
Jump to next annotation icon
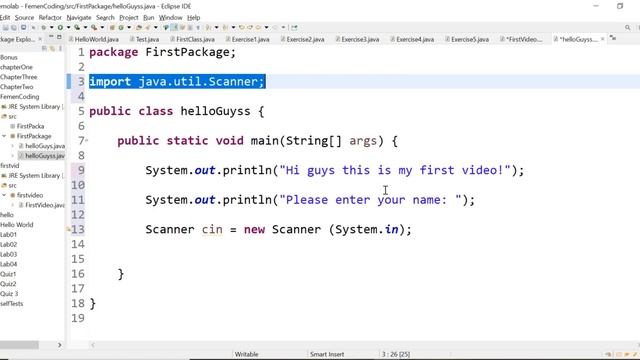[x=208, y=27]
